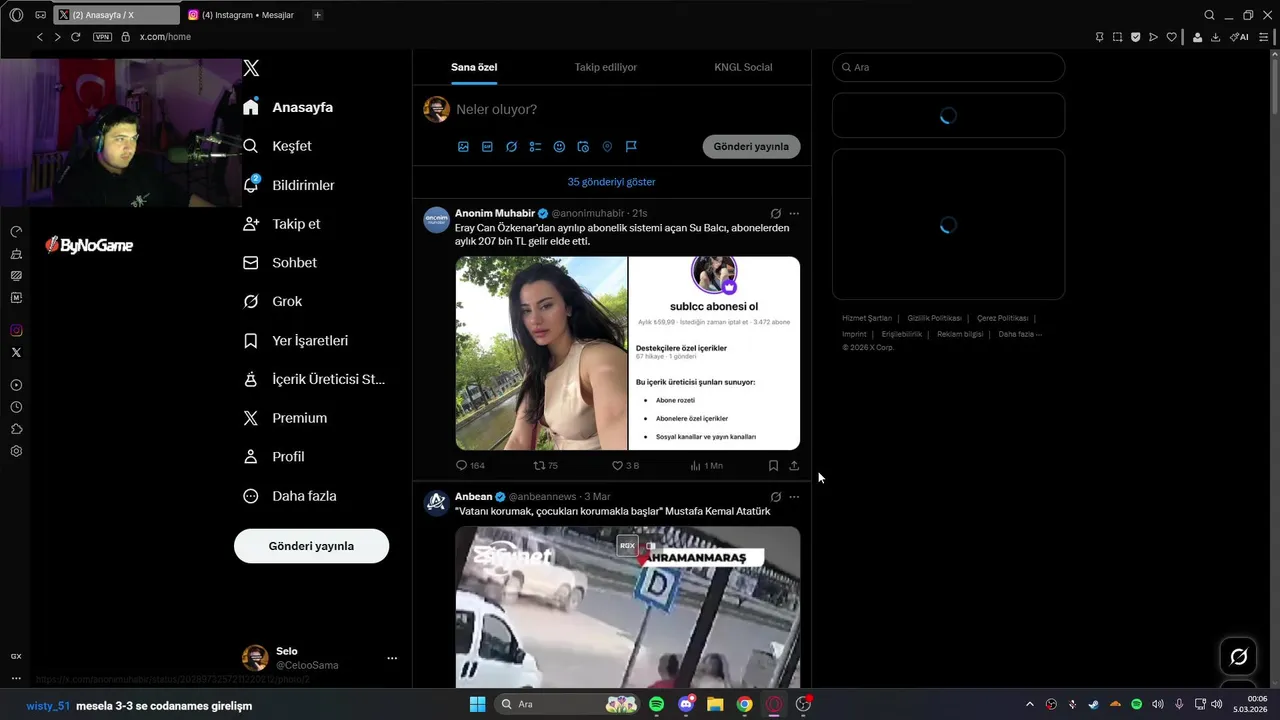This screenshot has width=1280, height=720.
Task: Open Bildirimler notifications
Action: [x=289, y=185]
